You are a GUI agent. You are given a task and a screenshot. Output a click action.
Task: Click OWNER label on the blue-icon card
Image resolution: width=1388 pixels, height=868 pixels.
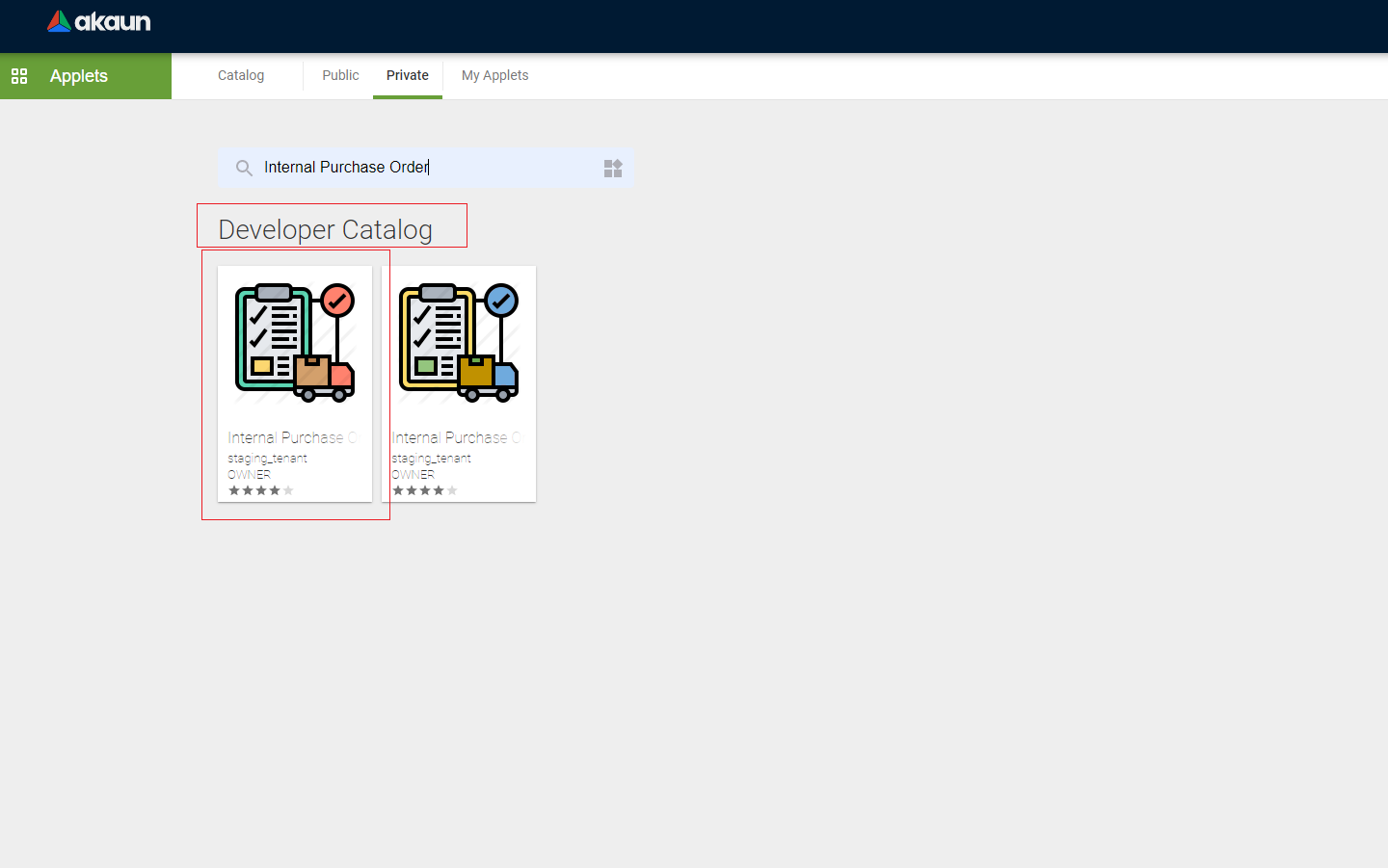pyautogui.click(x=414, y=474)
